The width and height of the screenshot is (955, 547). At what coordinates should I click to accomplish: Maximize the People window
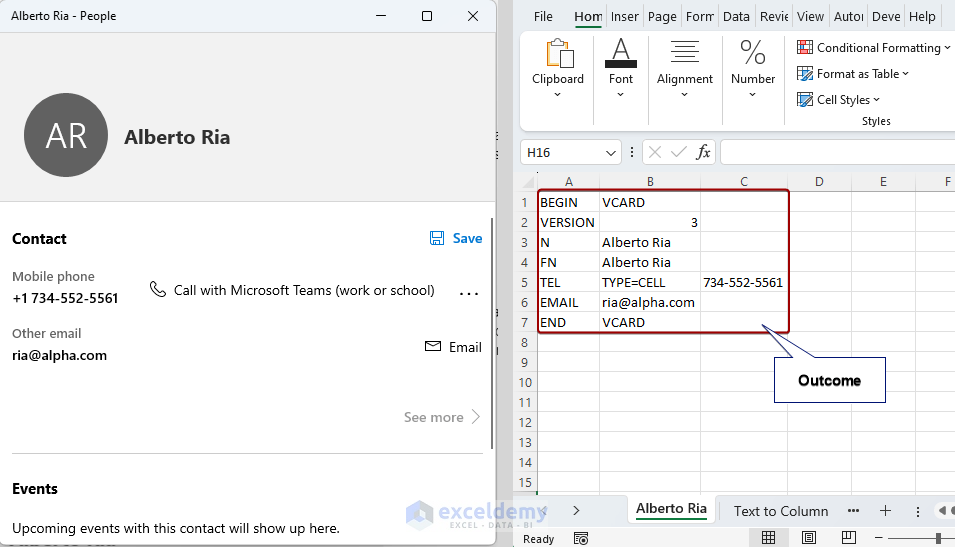[x=427, y=16]
